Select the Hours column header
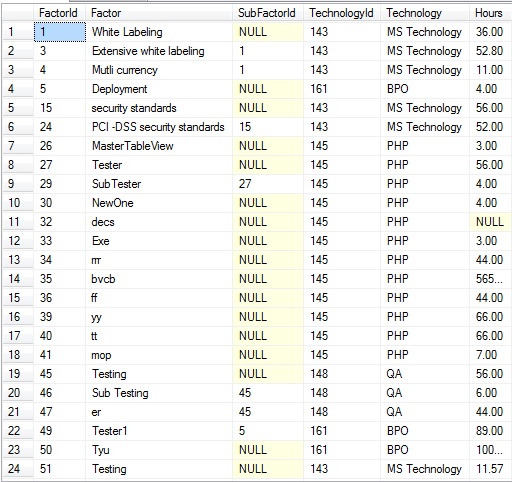Viewport: 512px width, 482px height. coord(490,13)
